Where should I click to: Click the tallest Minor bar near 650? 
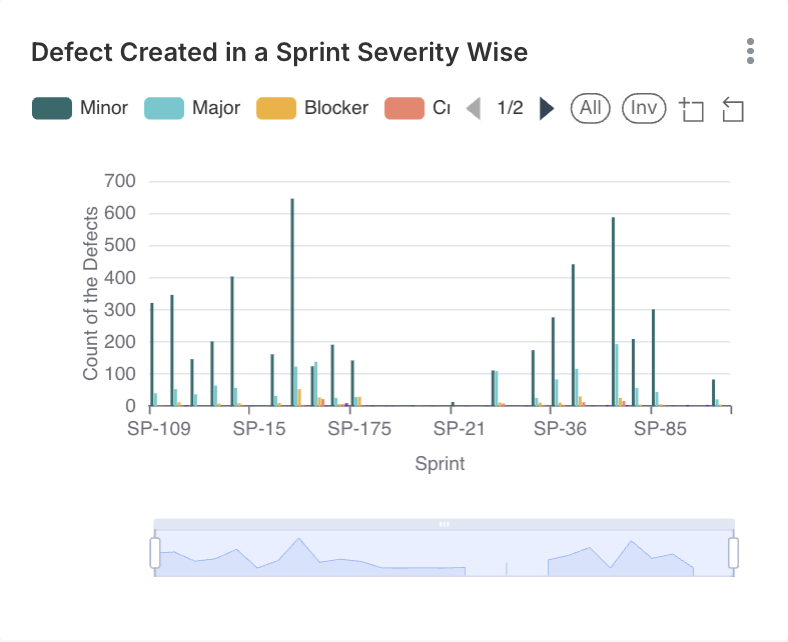pyautogui.click(x=292, y=302)
